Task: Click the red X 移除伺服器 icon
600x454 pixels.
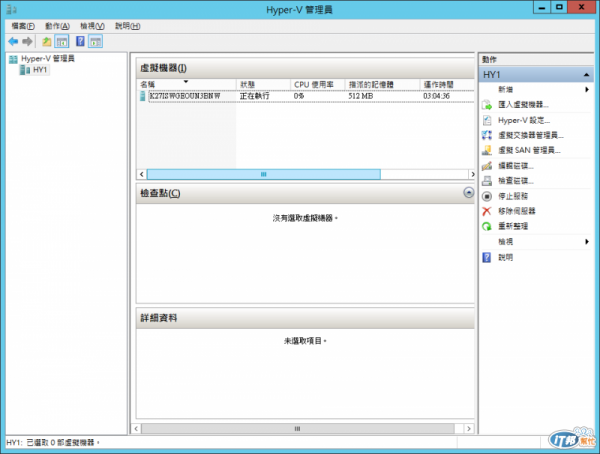Action: tap(487, 211)
